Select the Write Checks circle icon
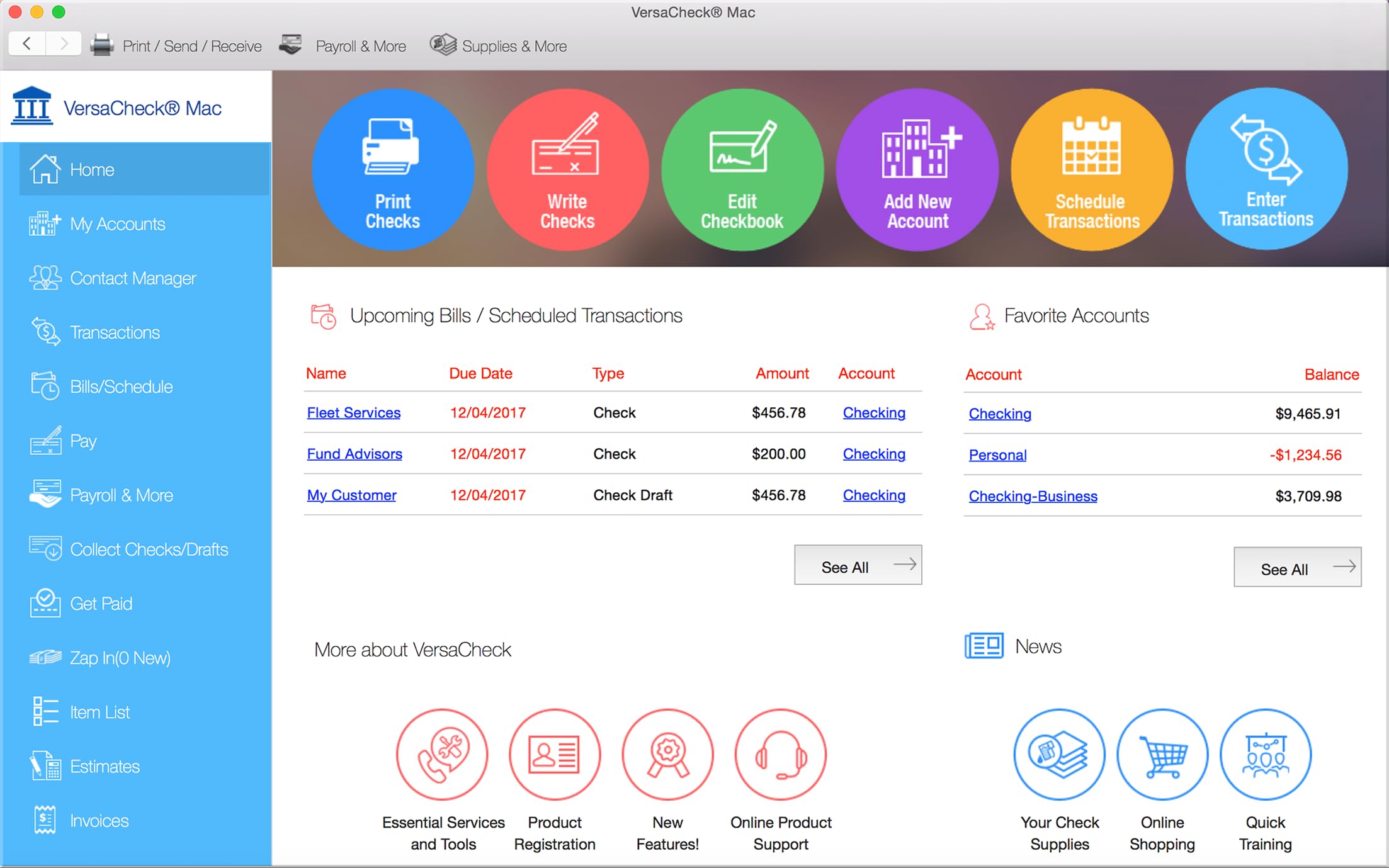1389x868 pixels. click(x=567, y=169)
